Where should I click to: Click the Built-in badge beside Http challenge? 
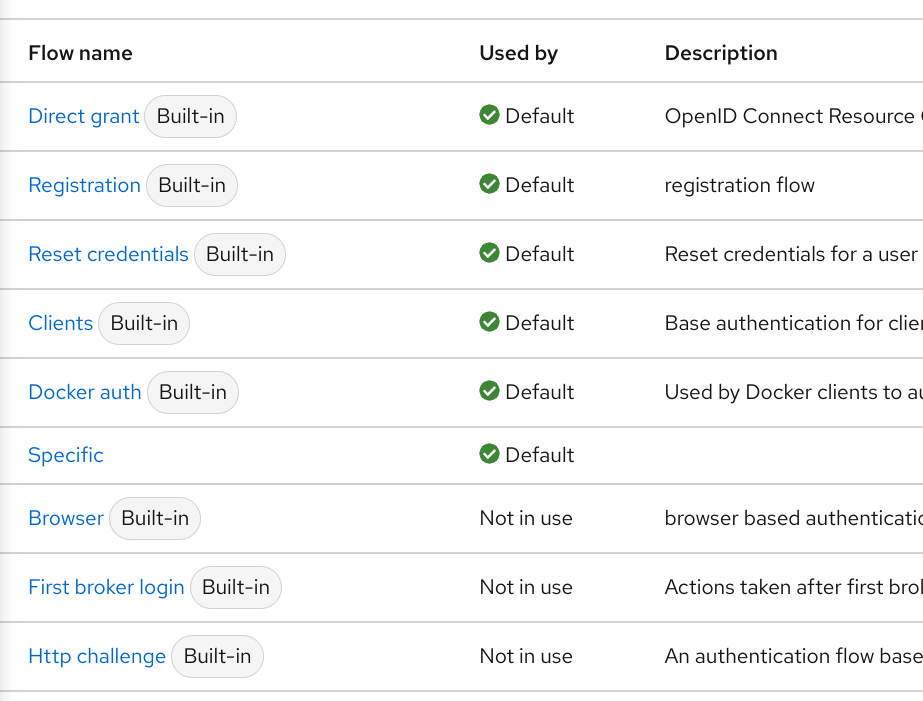pos(217,656)
